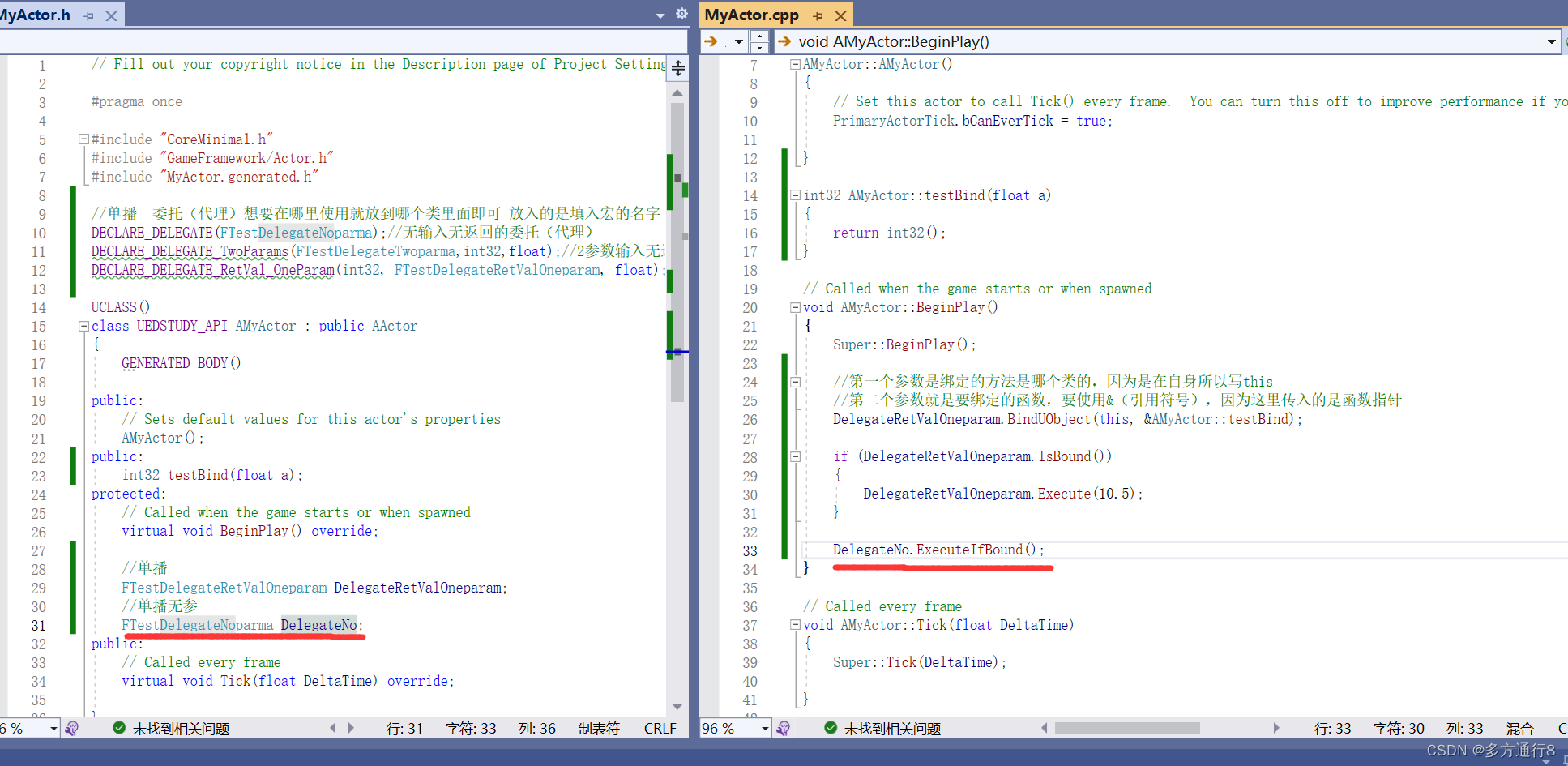Image resolution: width=1568 pixels, height=766 pixels.
Task: Switch to the MyActor.h tab
Action: (x=36, y=14)
